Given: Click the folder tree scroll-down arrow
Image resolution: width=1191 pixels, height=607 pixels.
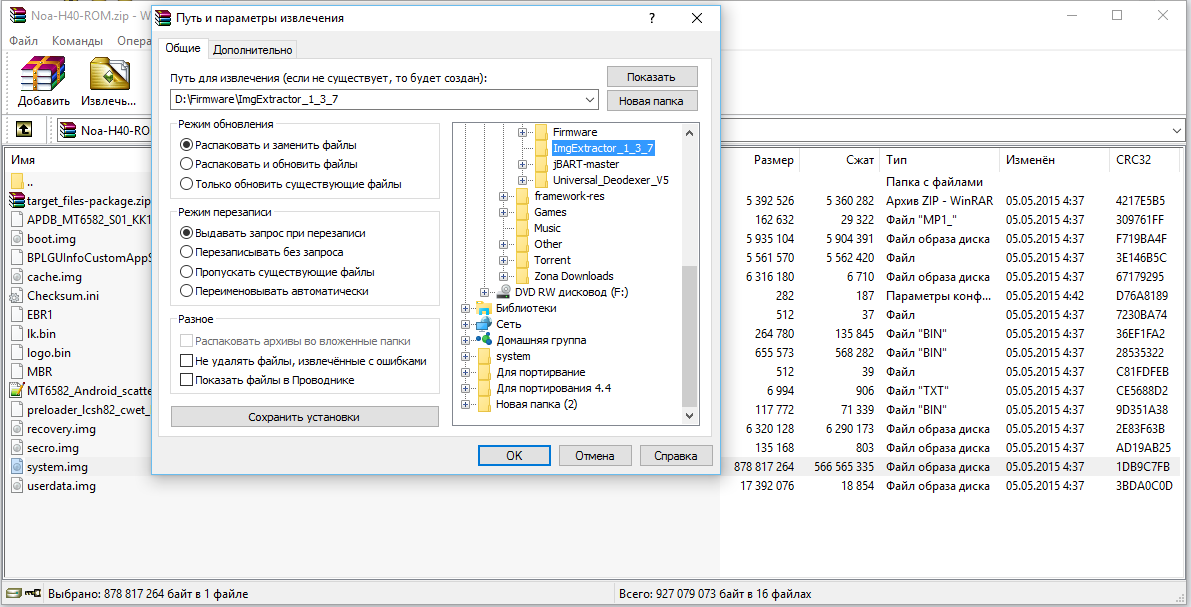Looking at the screenshot, I should point(690,416).
